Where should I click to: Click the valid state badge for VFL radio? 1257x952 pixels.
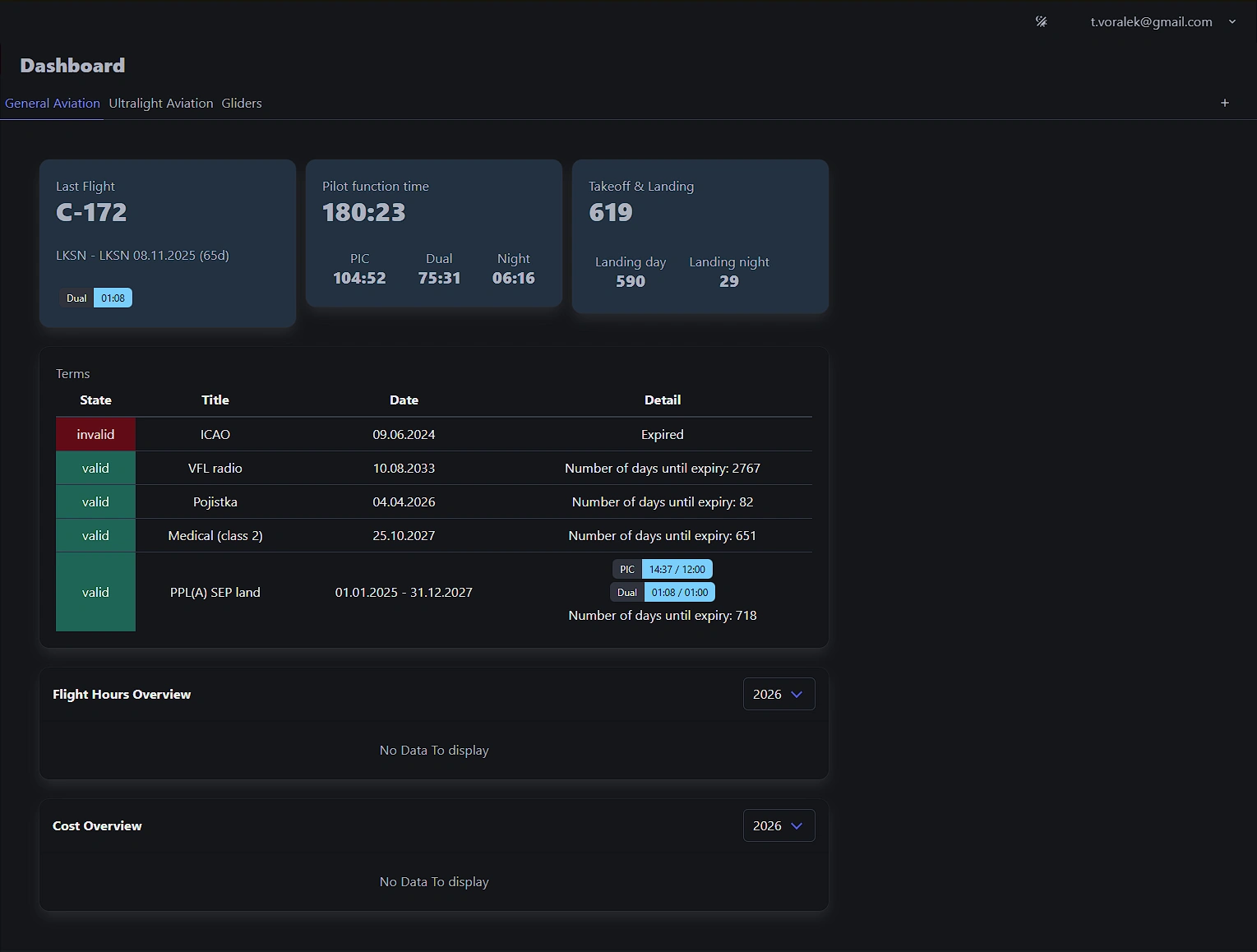click(x=95, y=468)
